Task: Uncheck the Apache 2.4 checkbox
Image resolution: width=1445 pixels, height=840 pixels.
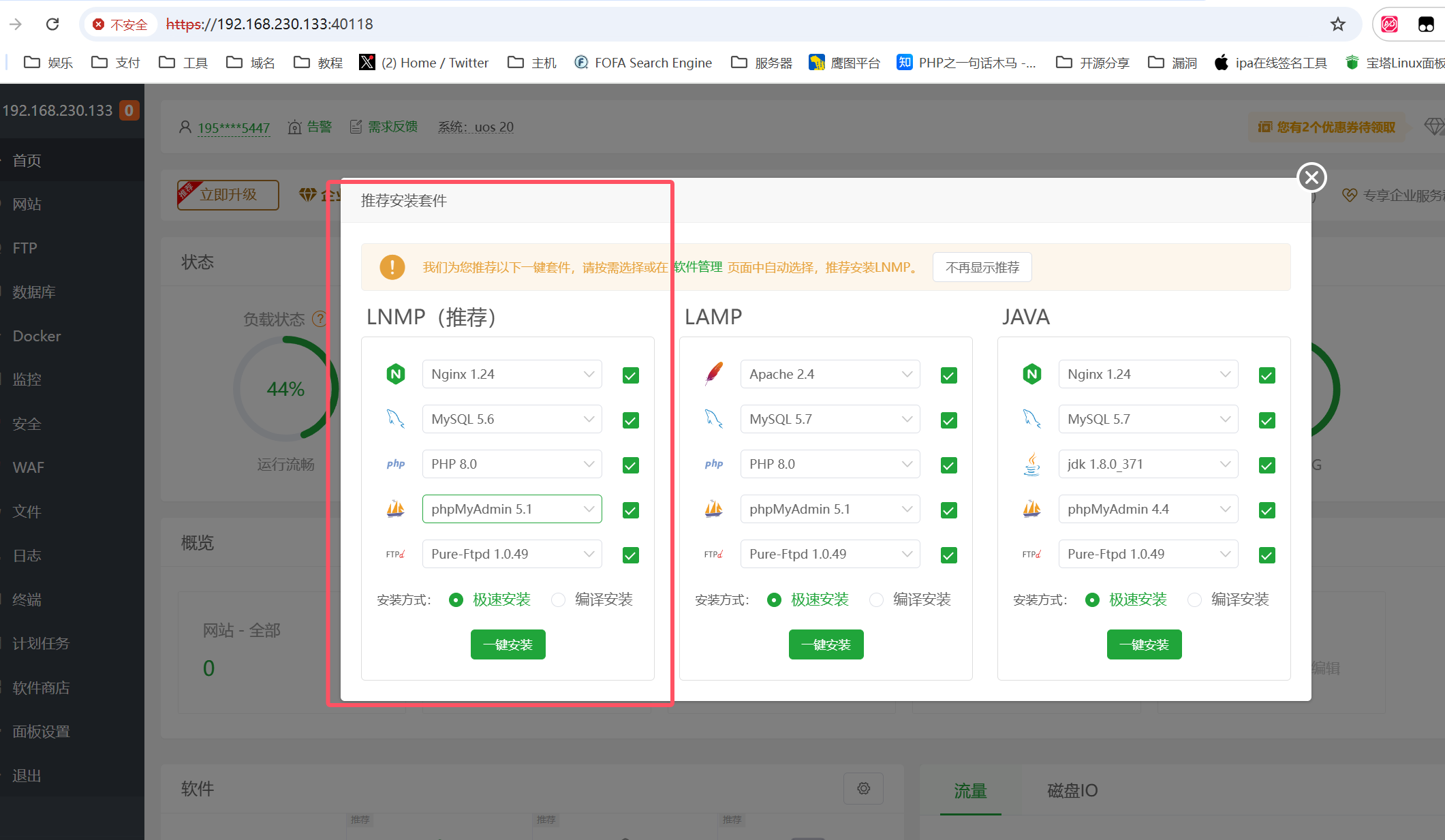Action: [x=948, y=375]
